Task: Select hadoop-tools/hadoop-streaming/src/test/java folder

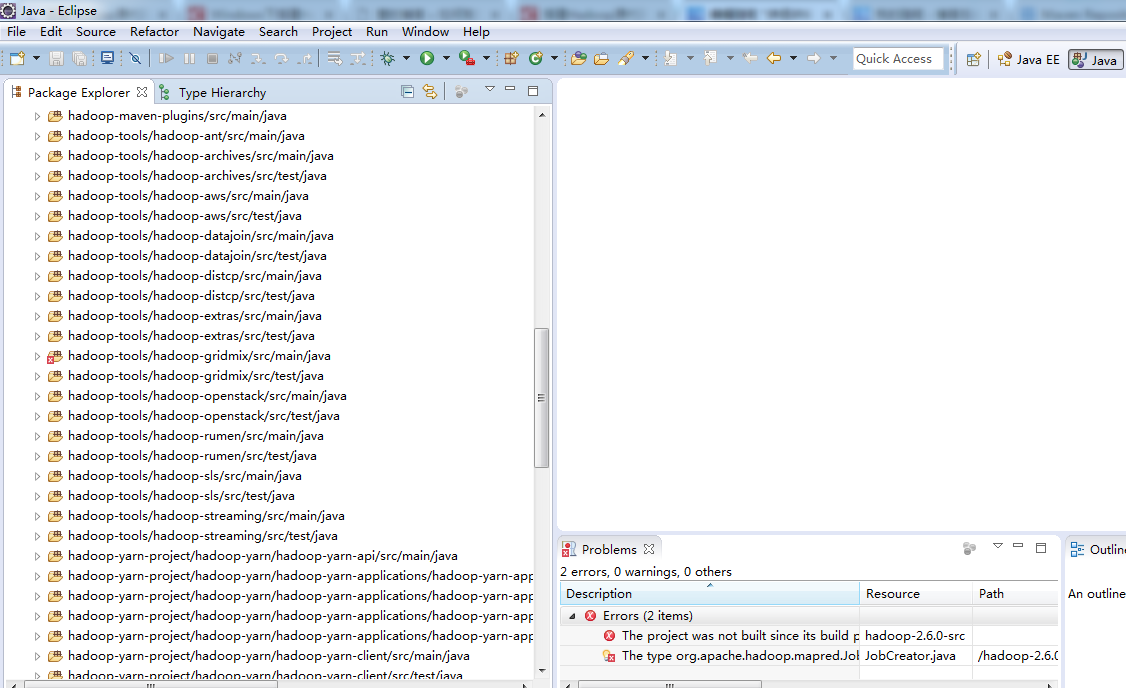Action: pyautogui.click(x=203, y=536)
